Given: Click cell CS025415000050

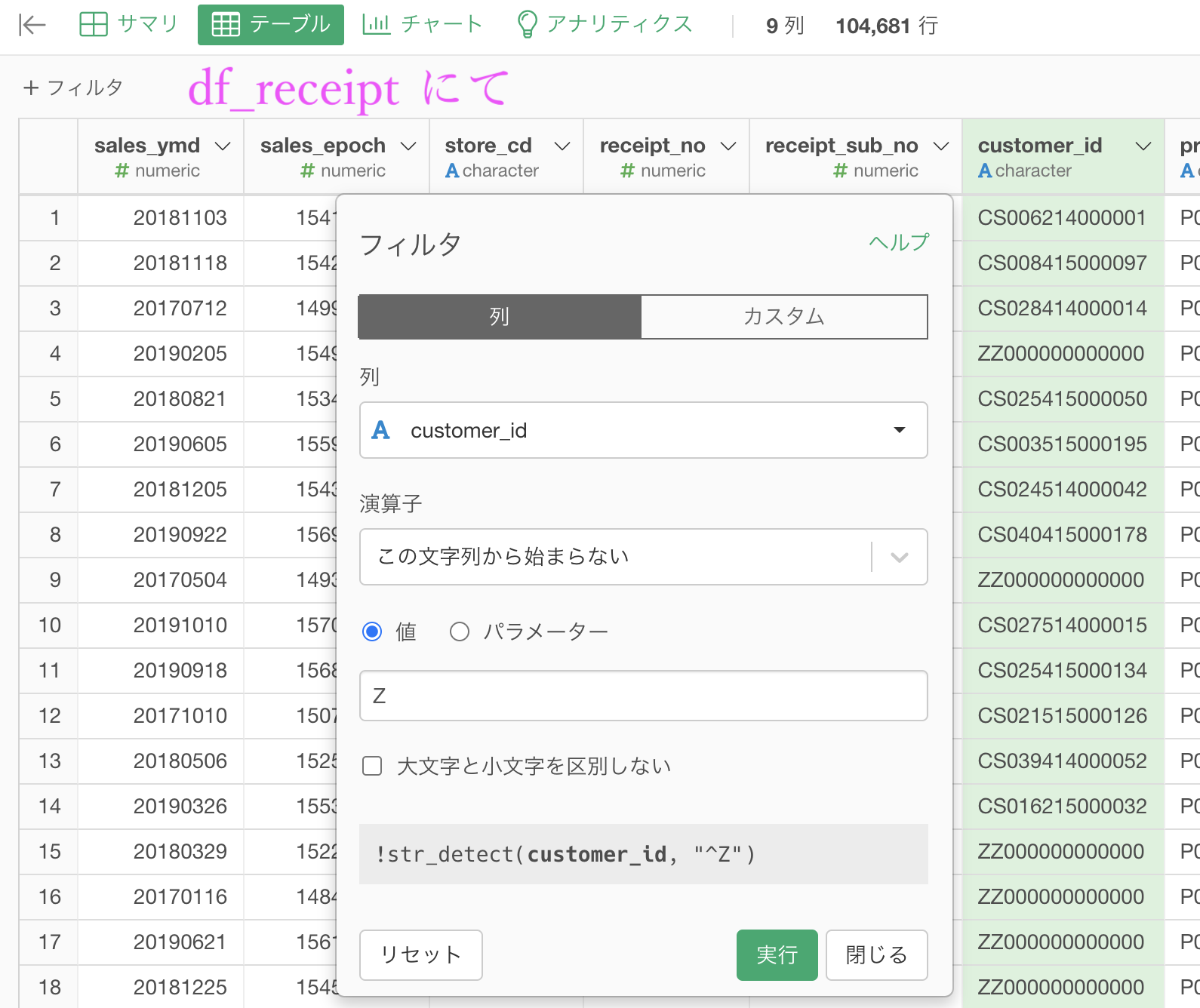Looking at the screenshot, I should (1063, 399).
